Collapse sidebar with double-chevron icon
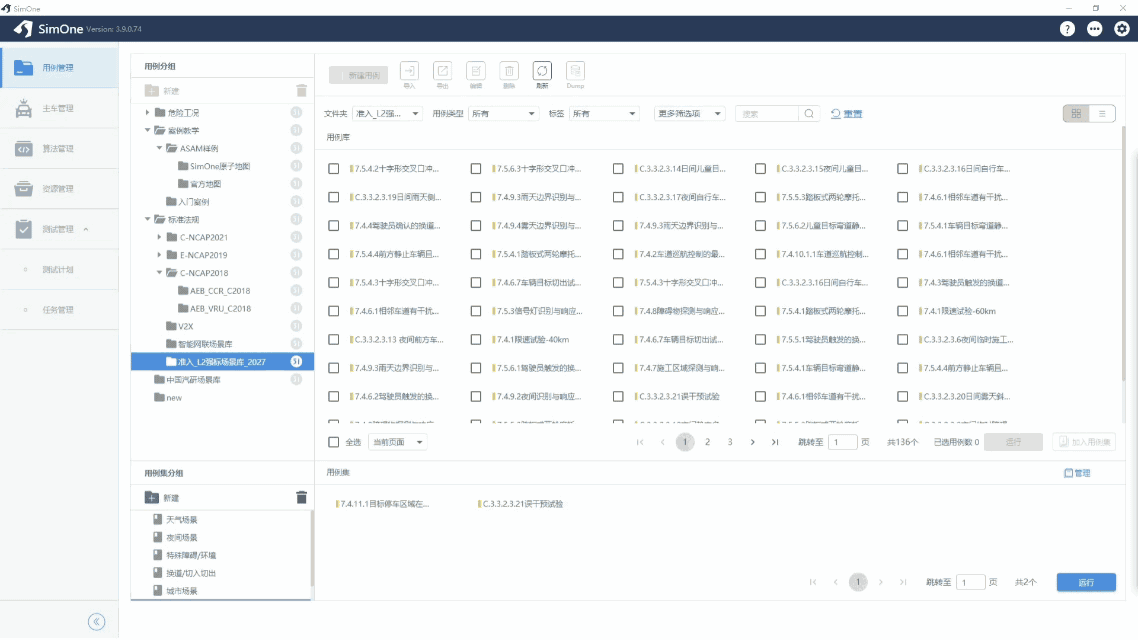 click(97, 622)
